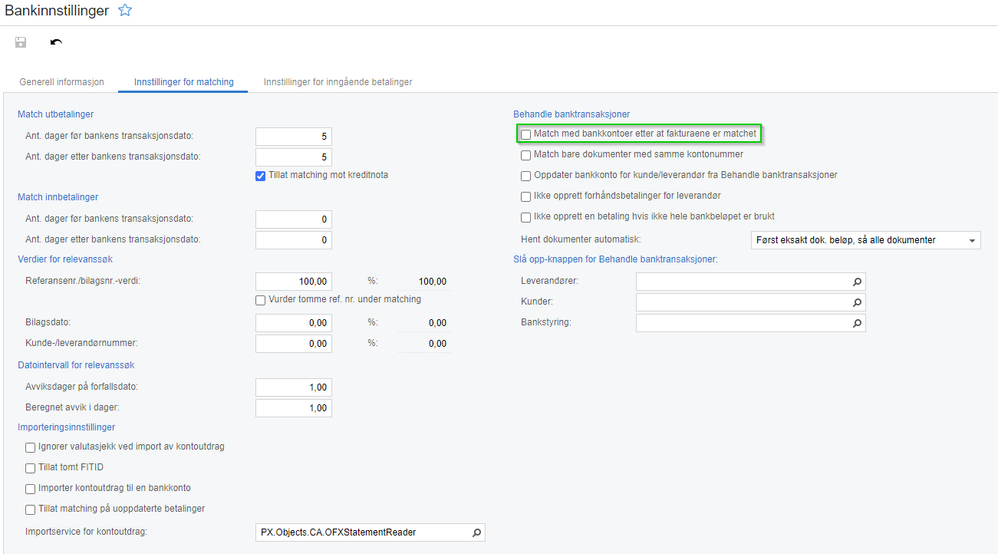This screenshot has height=554, width=998.
Task: Click the Beregnet avvik i dager field
Action: click(293, 408)
